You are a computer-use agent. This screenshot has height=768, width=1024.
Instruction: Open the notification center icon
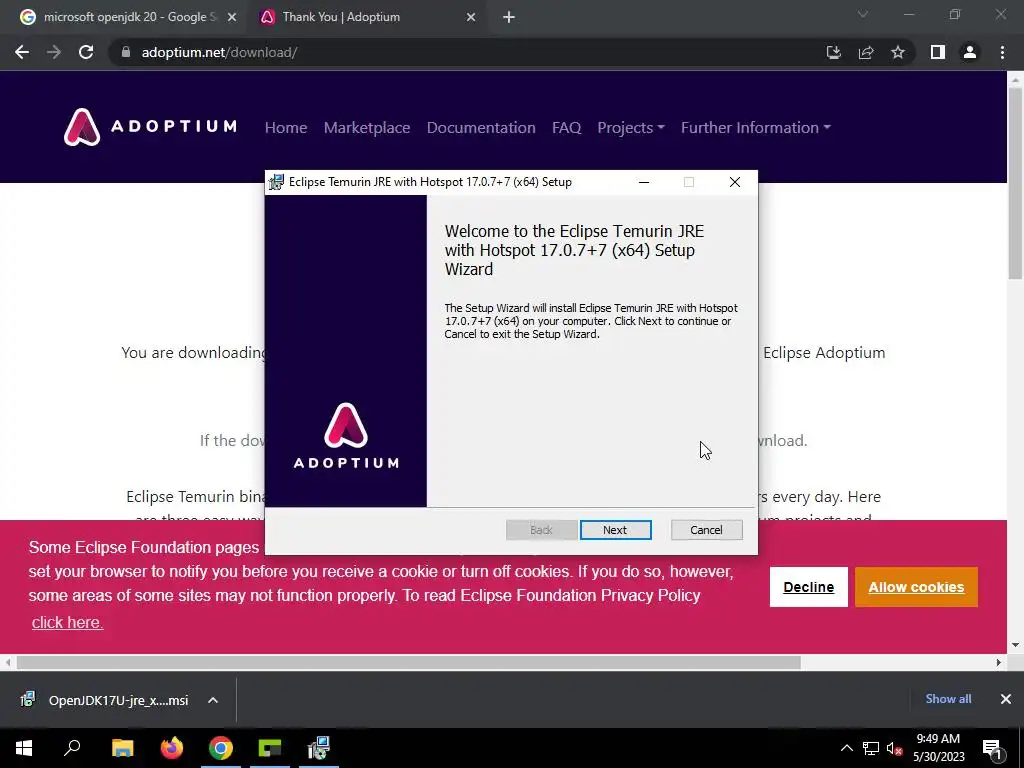pyautogui.click(x=992, y=748)
